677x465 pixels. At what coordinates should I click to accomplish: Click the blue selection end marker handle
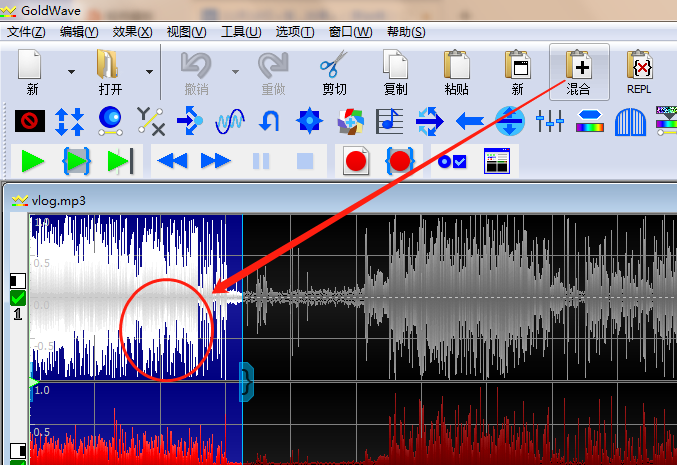pyautogui.click(x=243, y=382)
